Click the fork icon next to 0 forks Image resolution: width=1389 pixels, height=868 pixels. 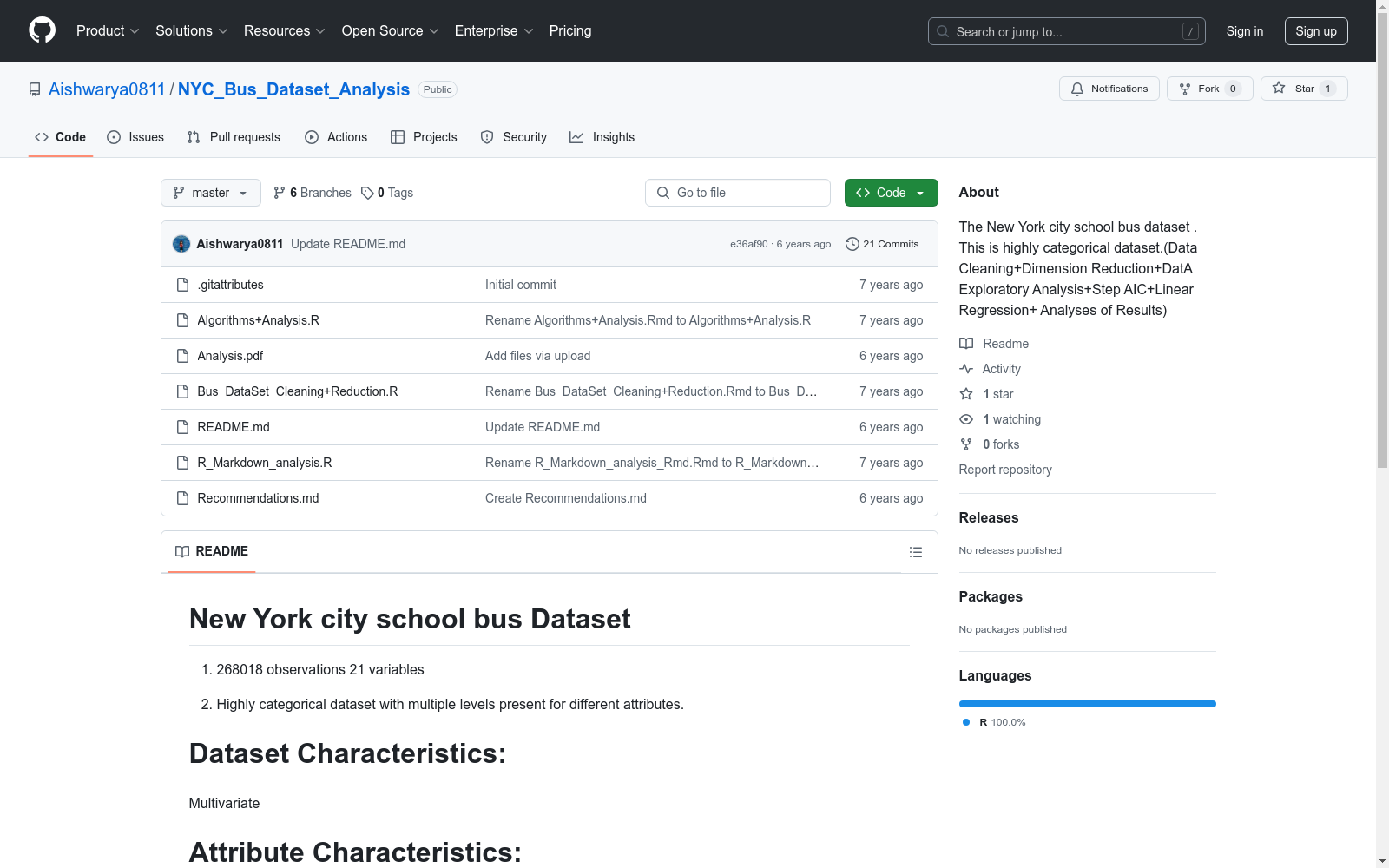coord(966,444)
